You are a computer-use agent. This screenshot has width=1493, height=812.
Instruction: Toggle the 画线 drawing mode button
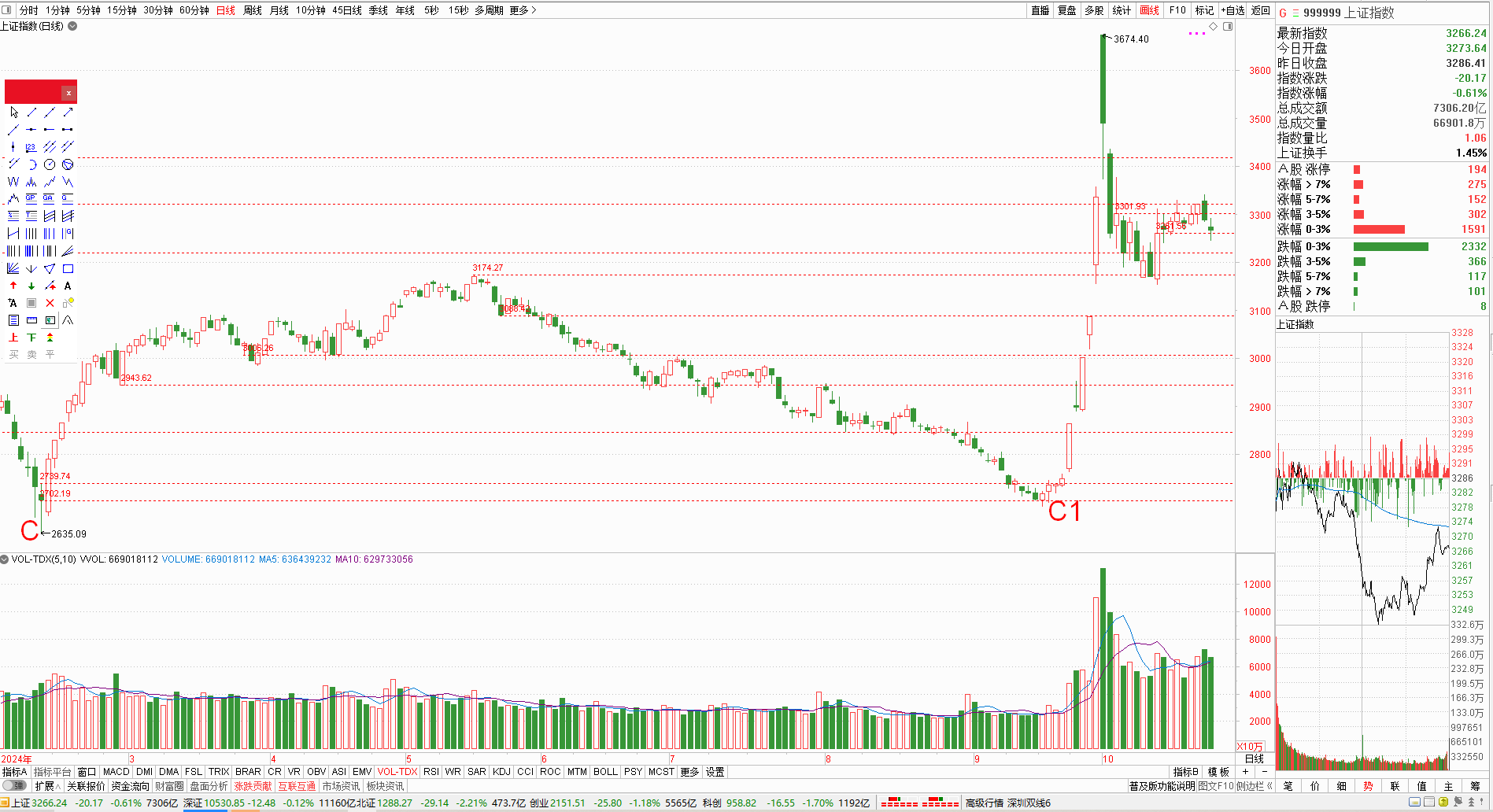point(1150,10)
